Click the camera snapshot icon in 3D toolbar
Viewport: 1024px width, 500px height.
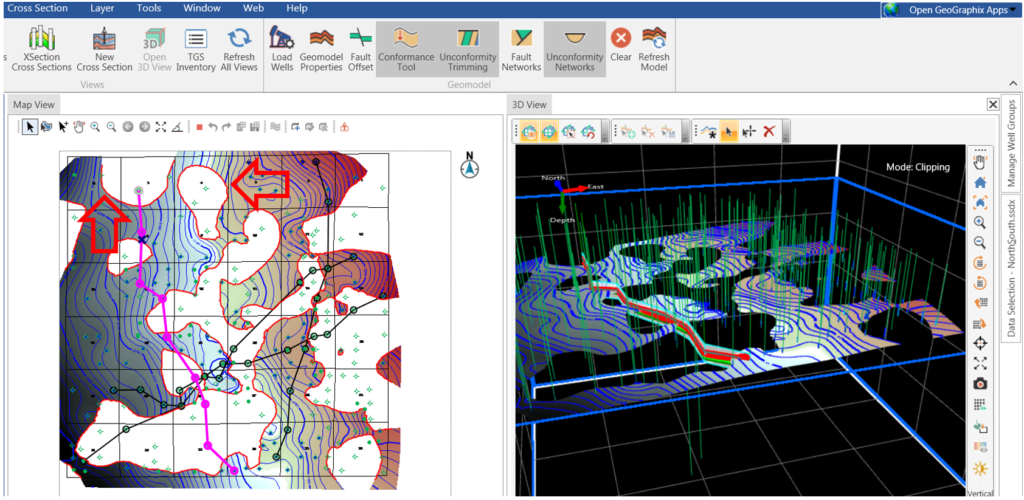980,384
